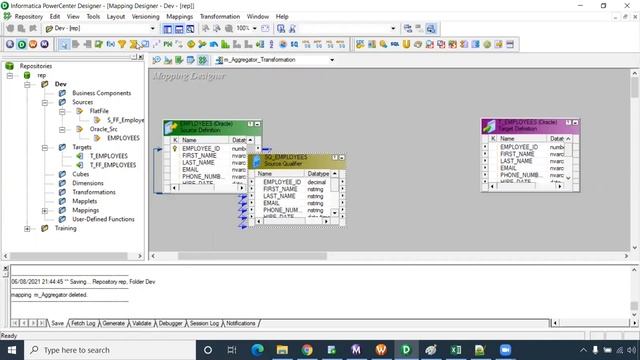Open the 100% zoom level dropdown
640x360 pixels.
(255, 29)
